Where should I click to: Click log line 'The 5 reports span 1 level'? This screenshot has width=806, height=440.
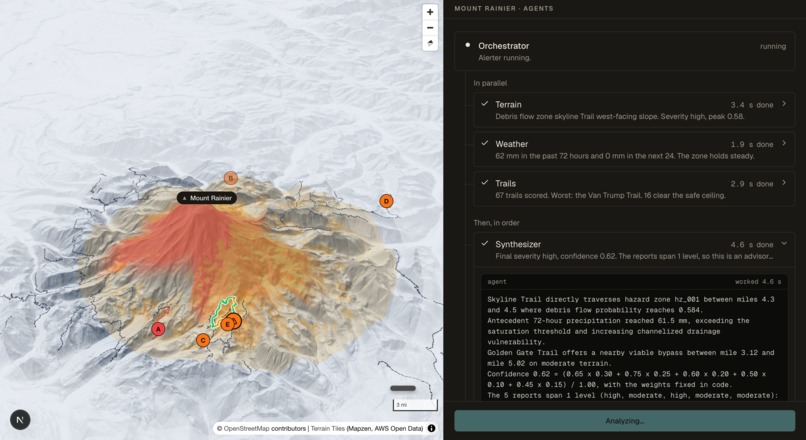click(x=543, y=395)
